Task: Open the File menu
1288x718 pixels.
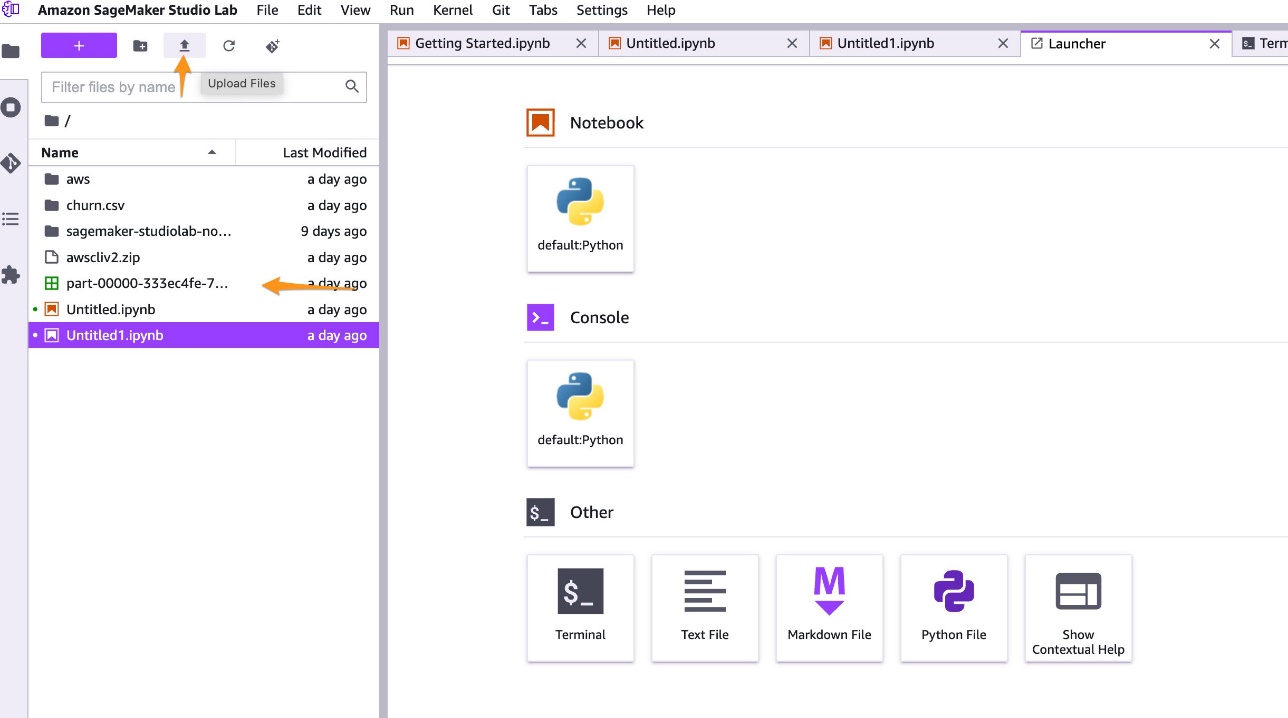Action: coord(267,10)
